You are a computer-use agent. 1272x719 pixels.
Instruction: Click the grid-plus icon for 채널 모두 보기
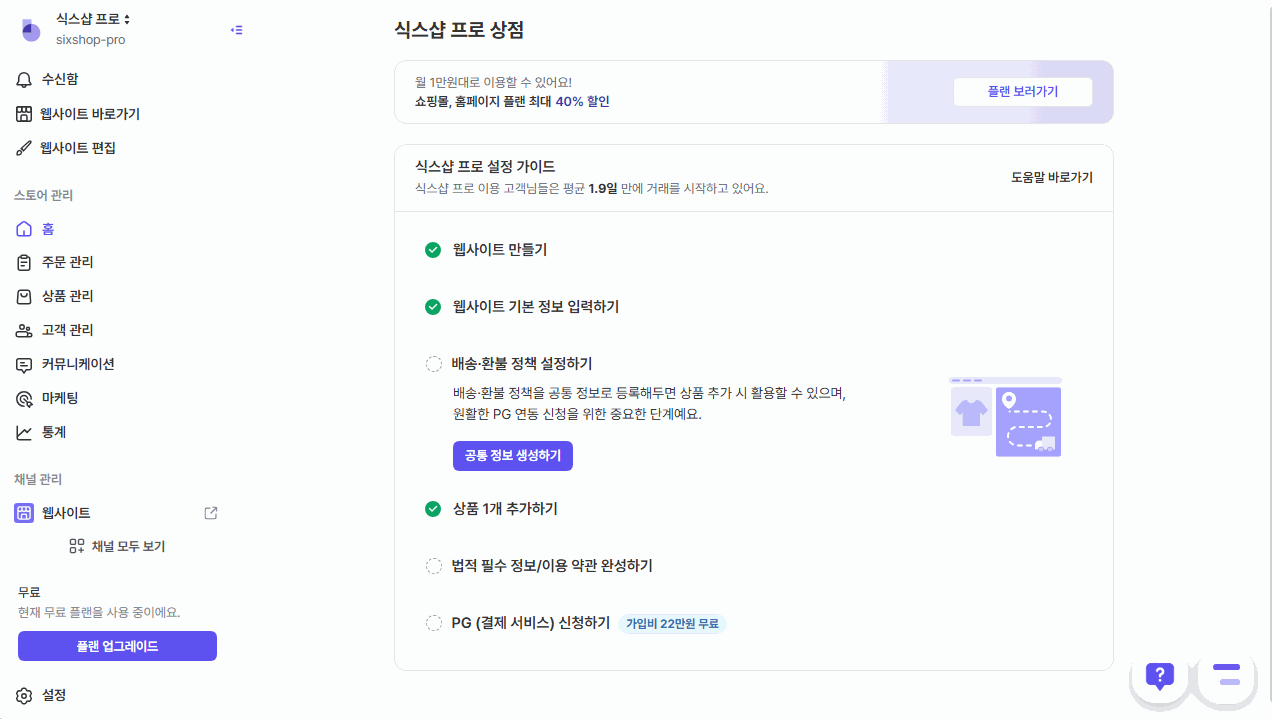click(x=77, y=546)
